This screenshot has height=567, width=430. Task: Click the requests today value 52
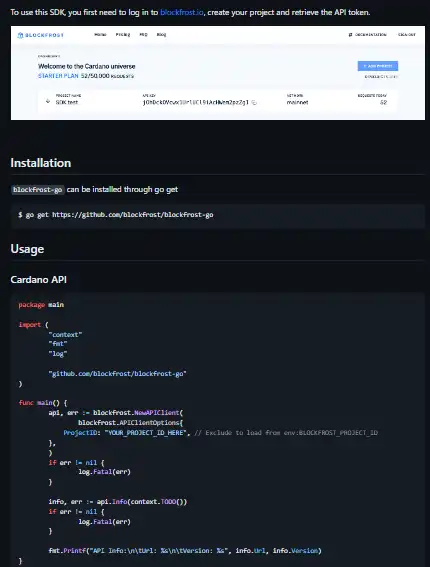click(383, 102)
